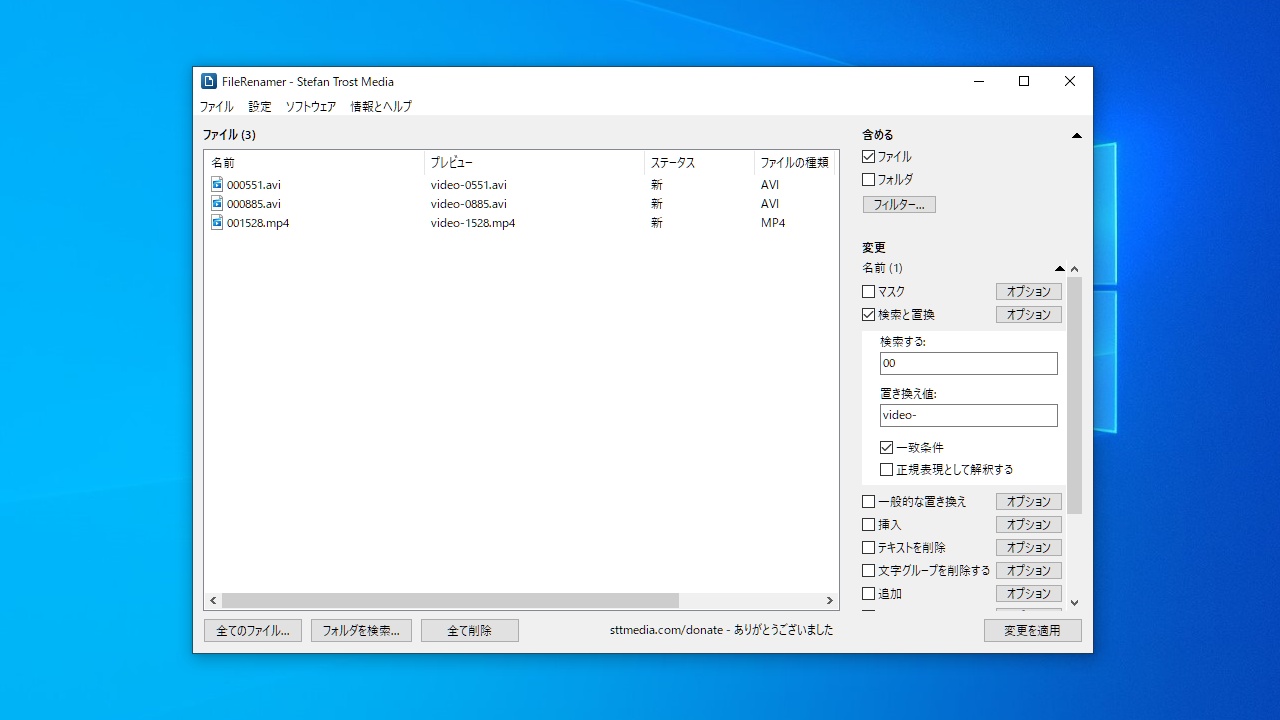The height and width of the screenshot is (720, 1280).
Task: Open オプション for 文字グループを削除する
Action: (x=1029, y=571)
